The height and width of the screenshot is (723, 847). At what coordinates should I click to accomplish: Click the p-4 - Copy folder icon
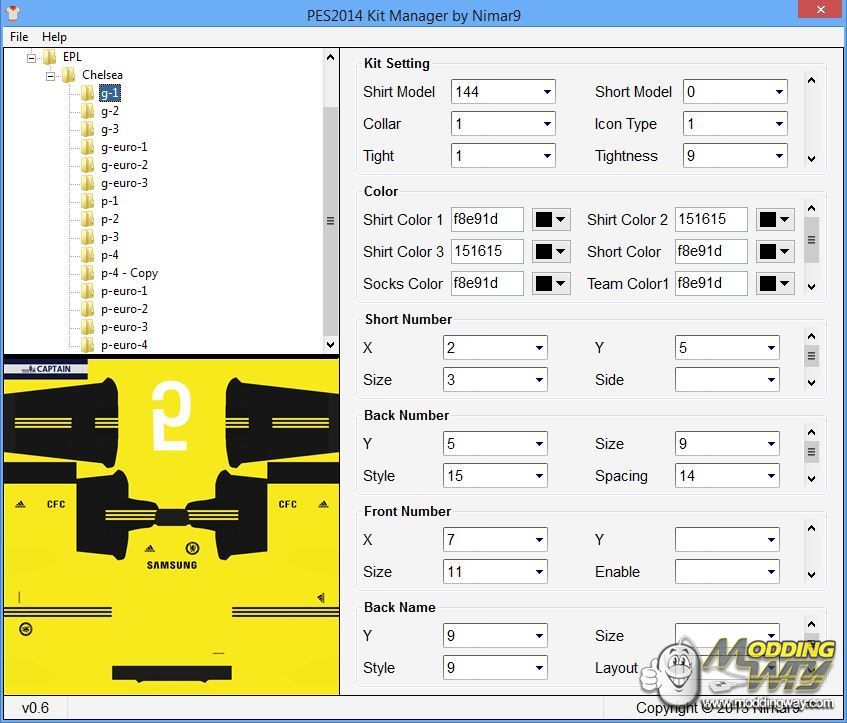tap(88, 273)
